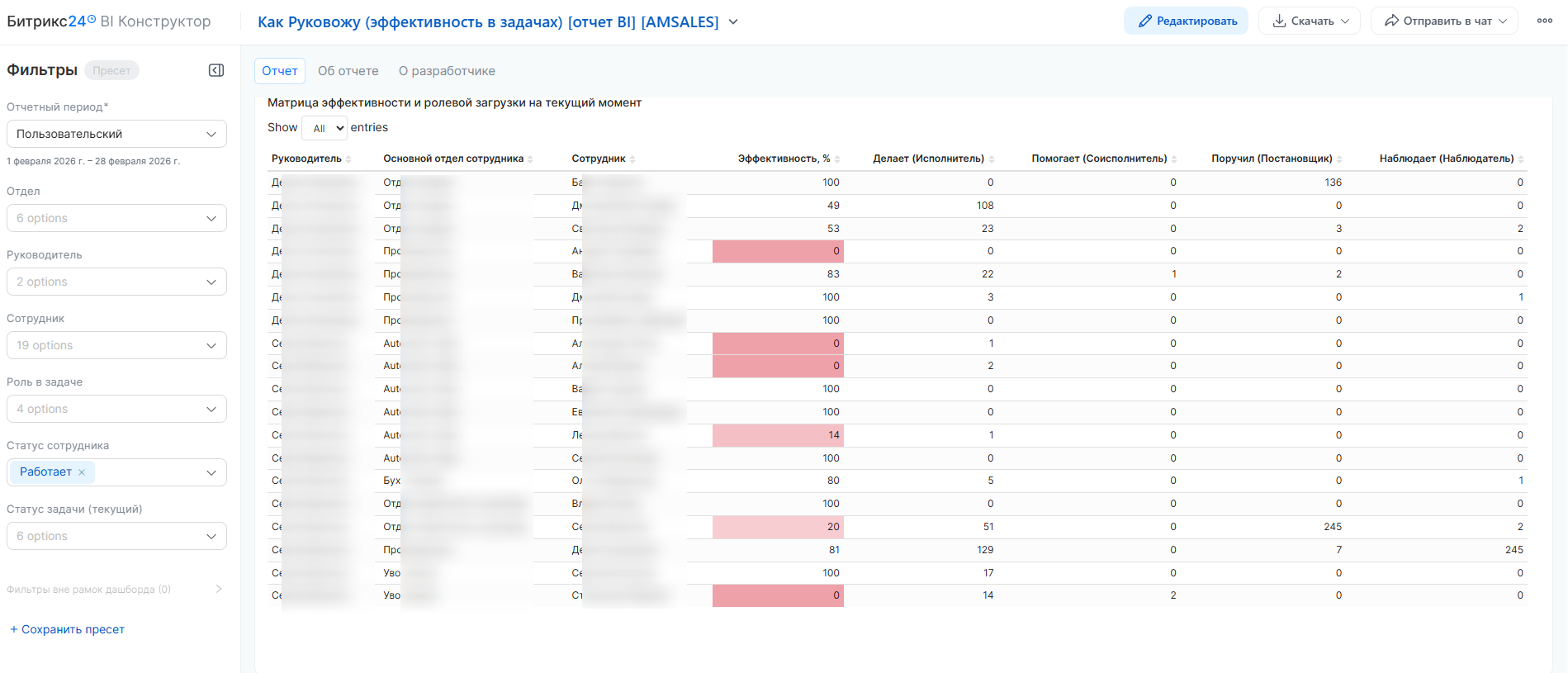Open the 'Отчетный период' dropdown

click(x=116, y=134)
